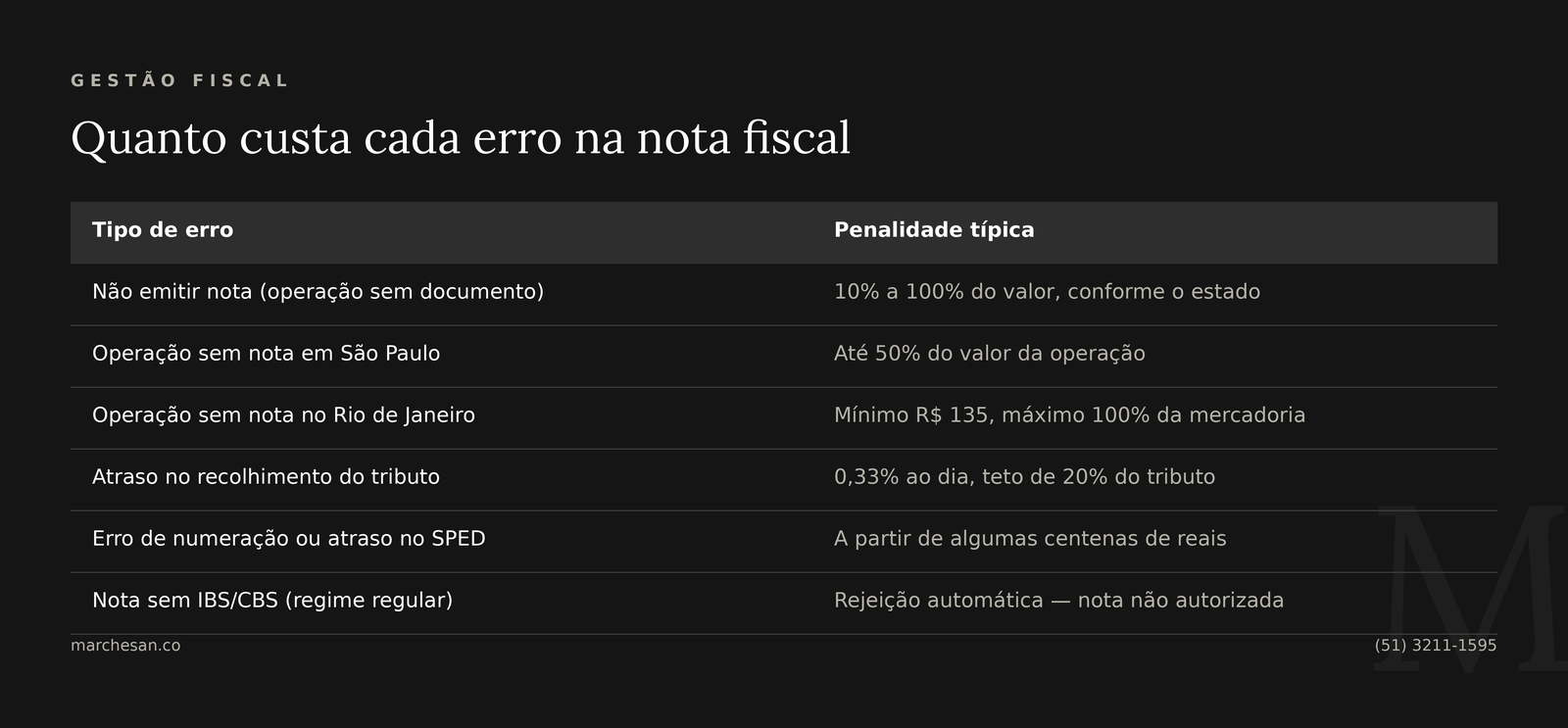Click the 'Gestão Fiscal' section label
This screenshot has width=1568, height=728.
179,80
